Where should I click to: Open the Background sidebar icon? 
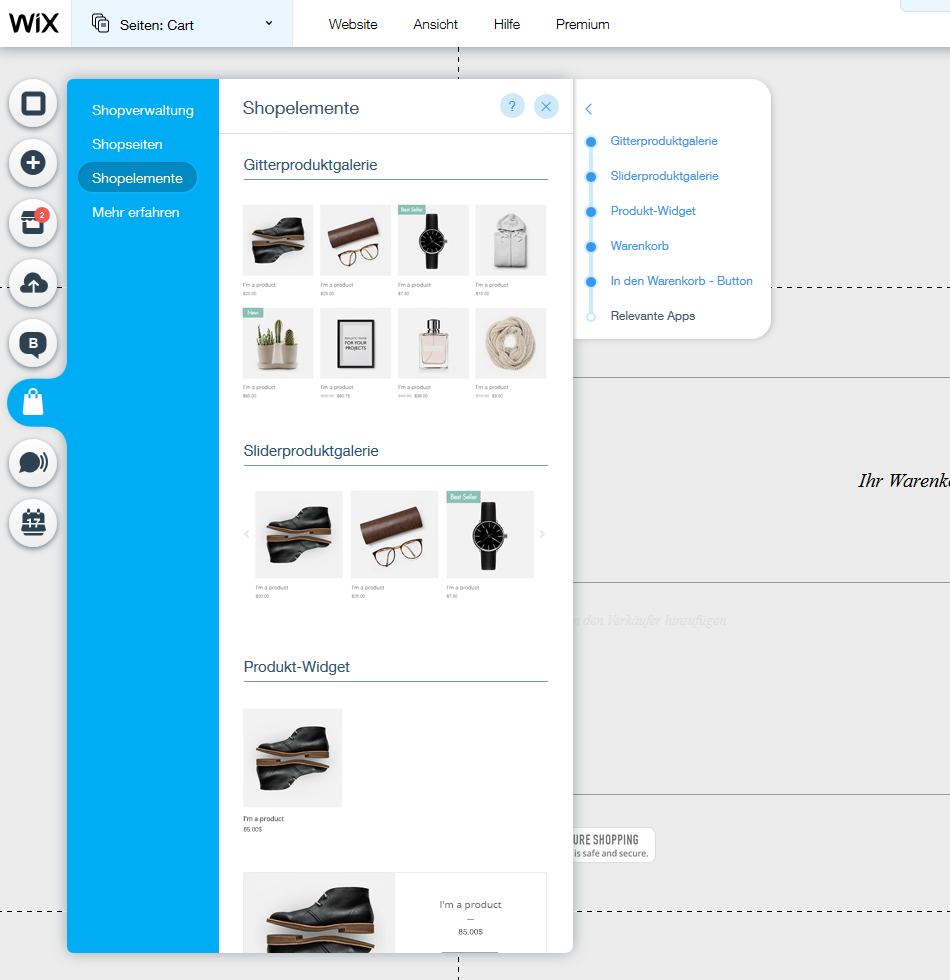click(x=33, y=104)
